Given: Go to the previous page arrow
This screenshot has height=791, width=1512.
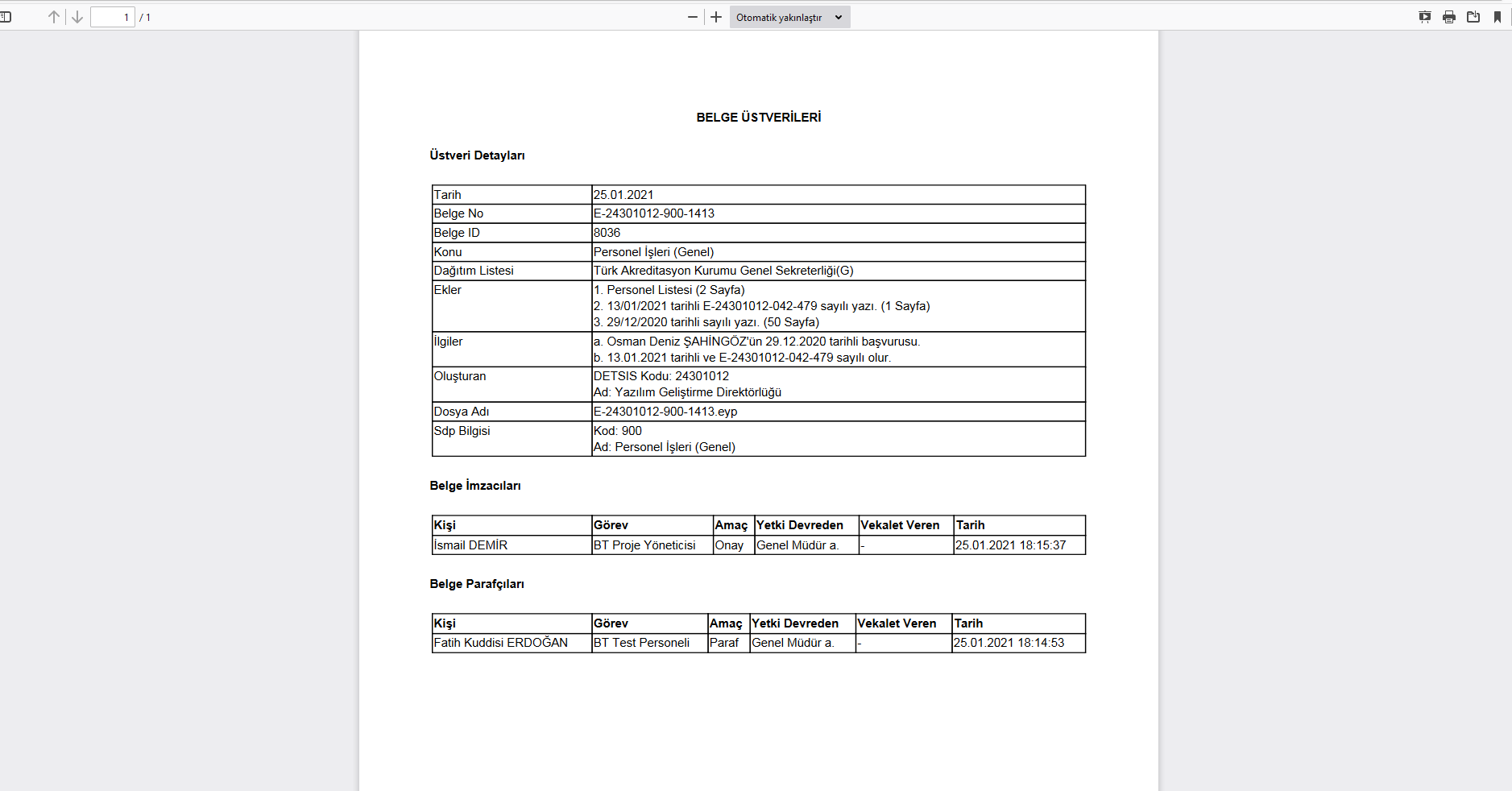Looking at the screenshot, I should tap(54, 17).
